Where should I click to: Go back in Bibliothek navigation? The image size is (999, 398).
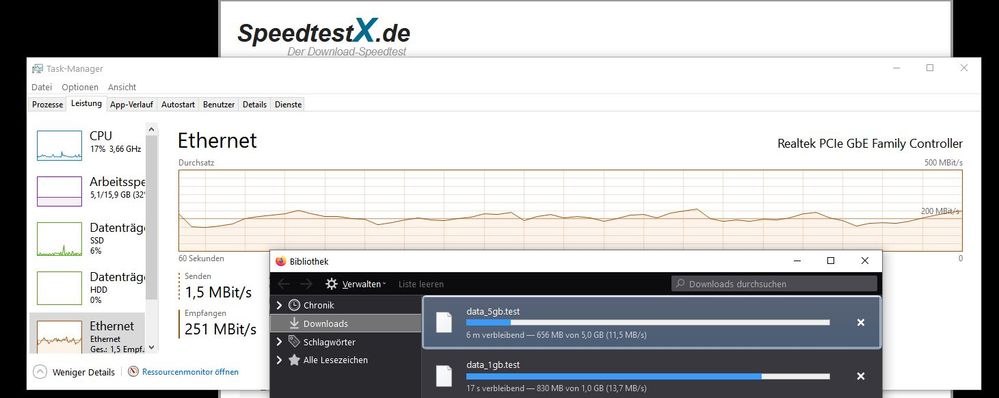284,284
